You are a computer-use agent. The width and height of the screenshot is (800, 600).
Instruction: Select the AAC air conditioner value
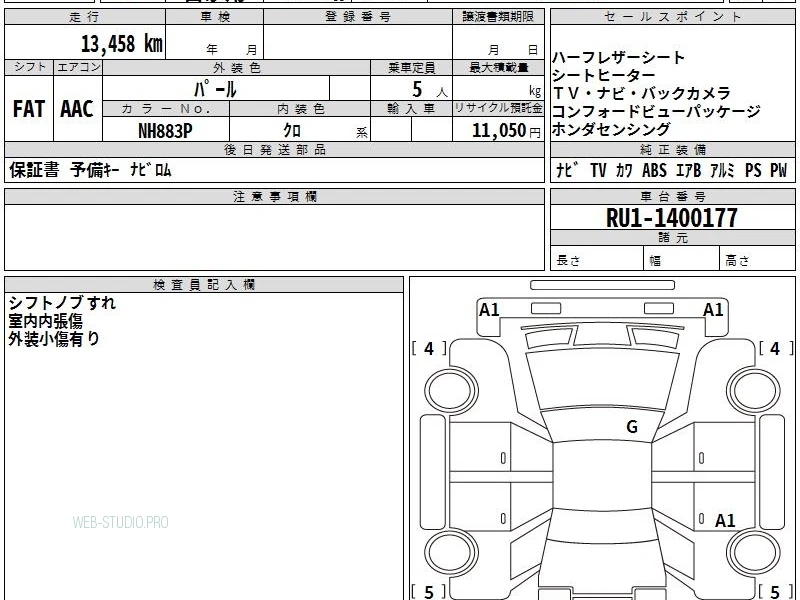[x=77, y=109]
